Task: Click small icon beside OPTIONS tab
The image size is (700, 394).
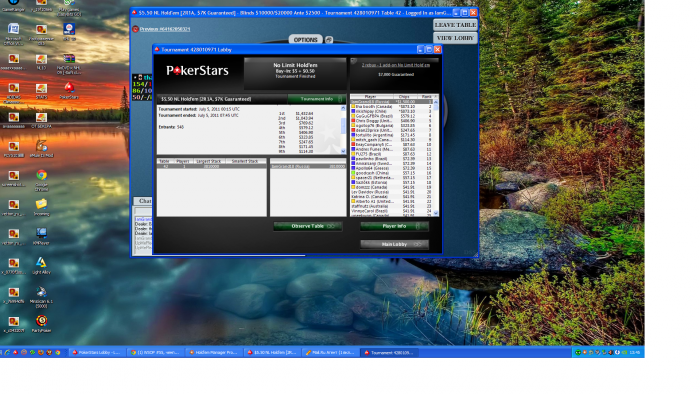Action: click(329, 40)
